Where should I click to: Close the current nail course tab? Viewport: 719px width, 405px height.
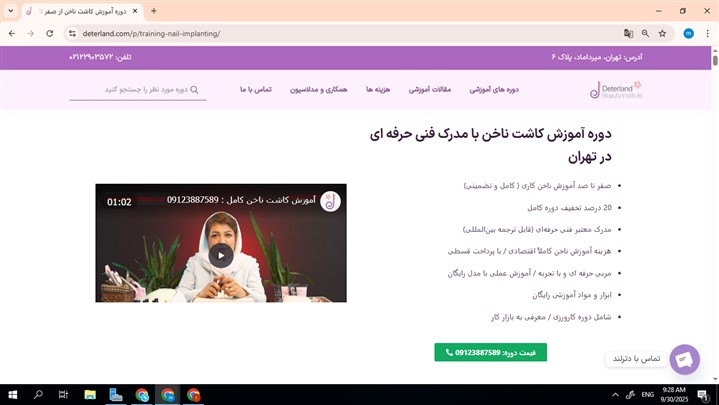pyautogui.click(x=135, y=11)
